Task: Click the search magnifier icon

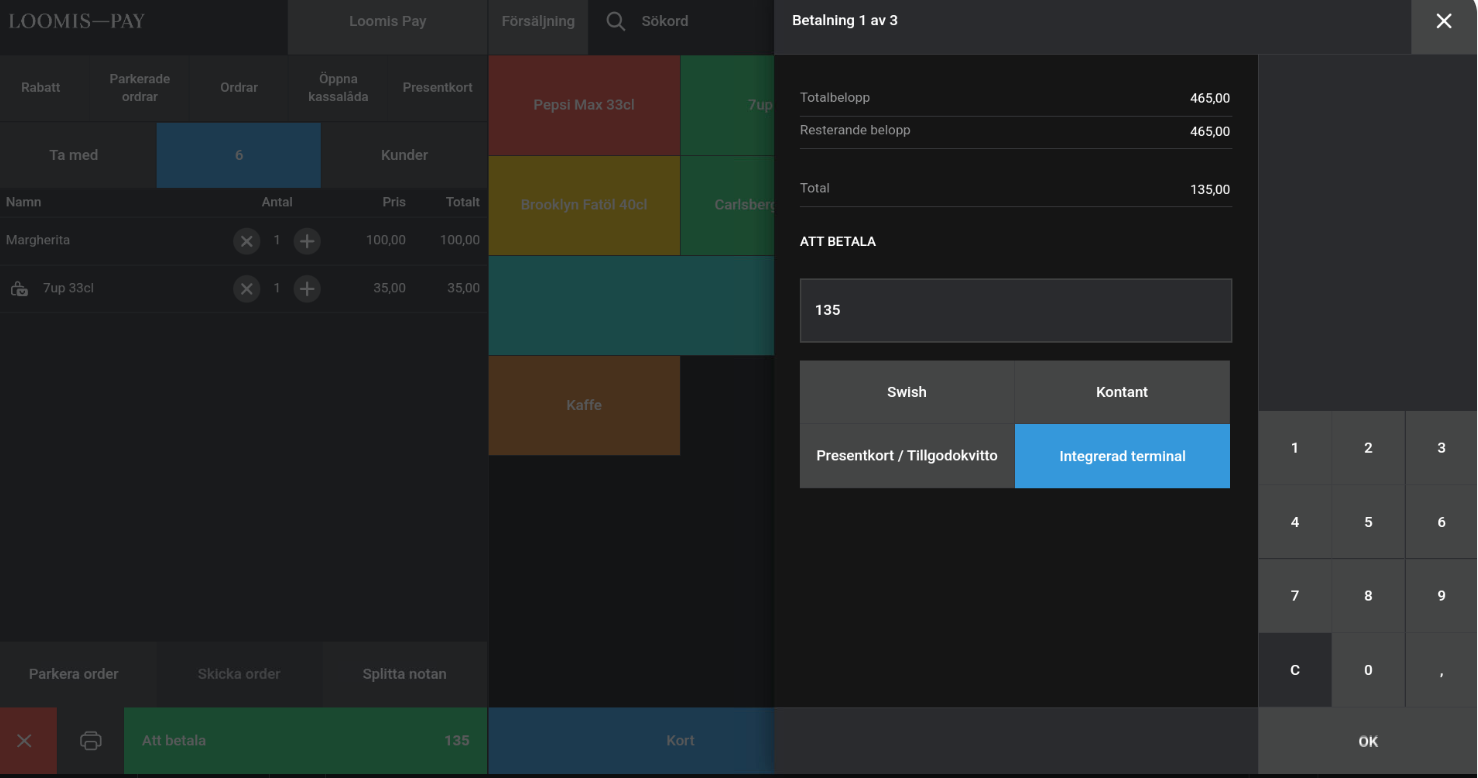Action: (616, 22)
